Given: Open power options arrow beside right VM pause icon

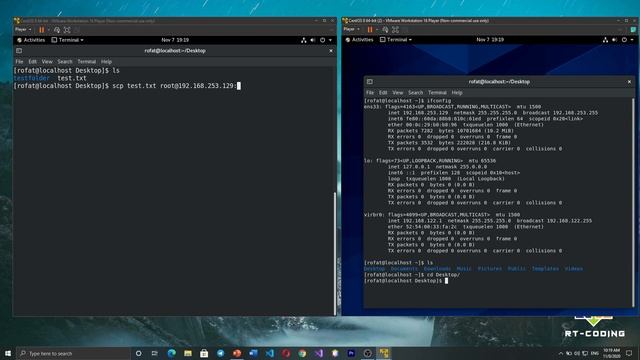Looking at the screenshot, I should tap(376, 30).
